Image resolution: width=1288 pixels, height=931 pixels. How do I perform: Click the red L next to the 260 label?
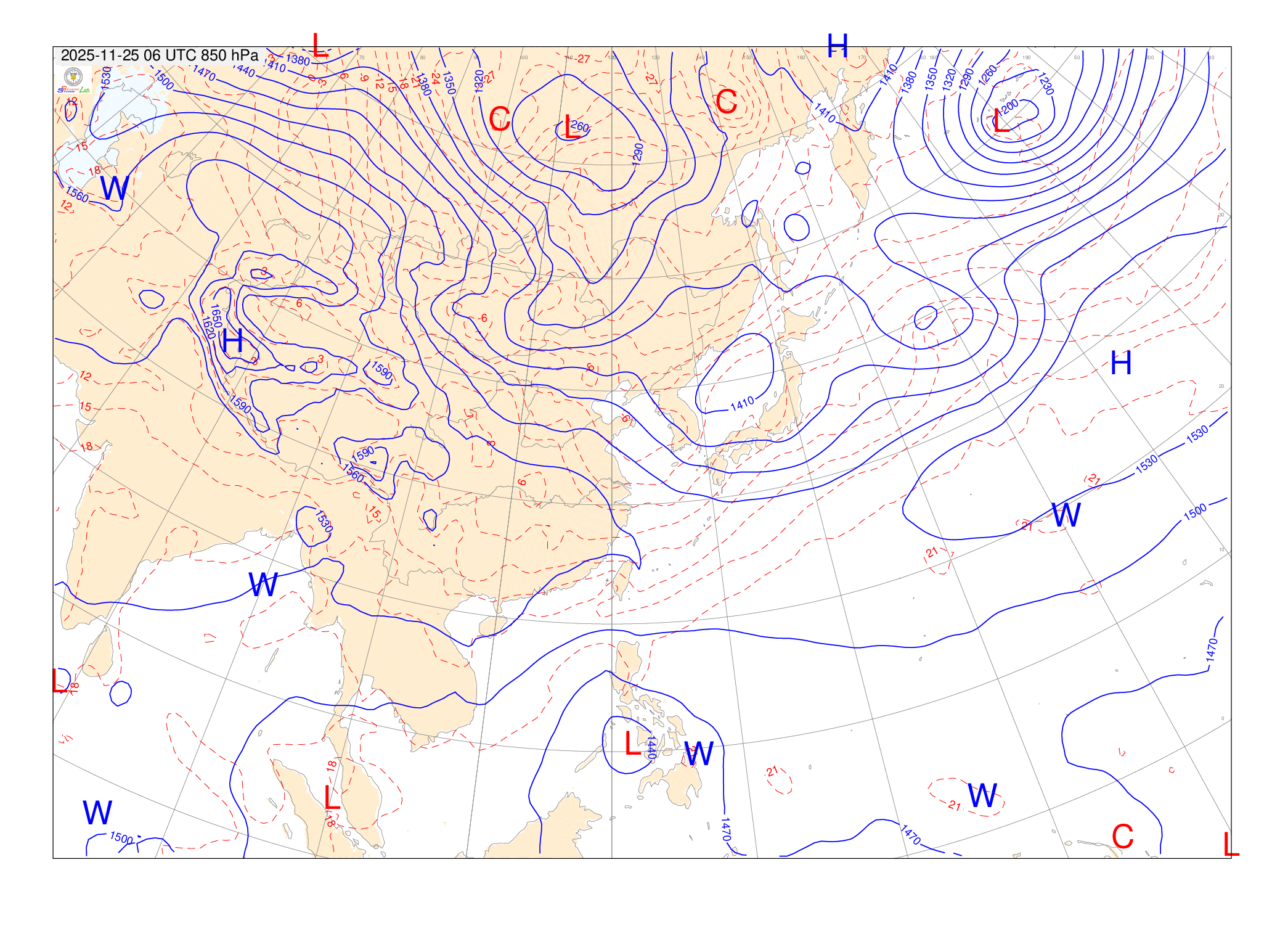[x=571, y=128]
